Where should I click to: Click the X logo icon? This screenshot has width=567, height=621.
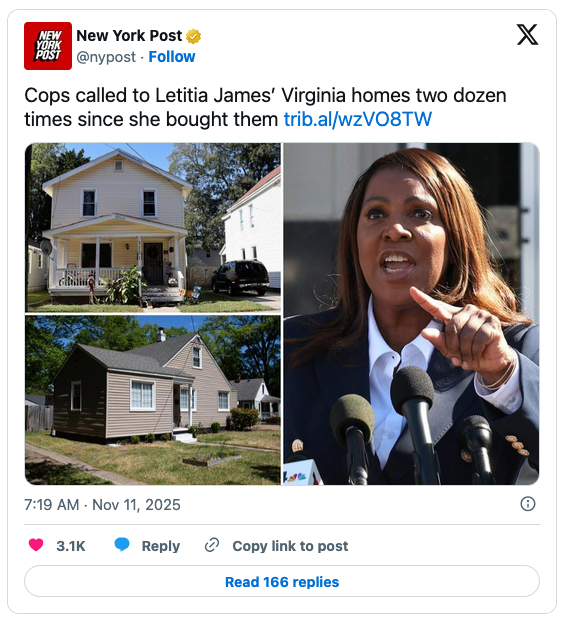coord(527,35)
